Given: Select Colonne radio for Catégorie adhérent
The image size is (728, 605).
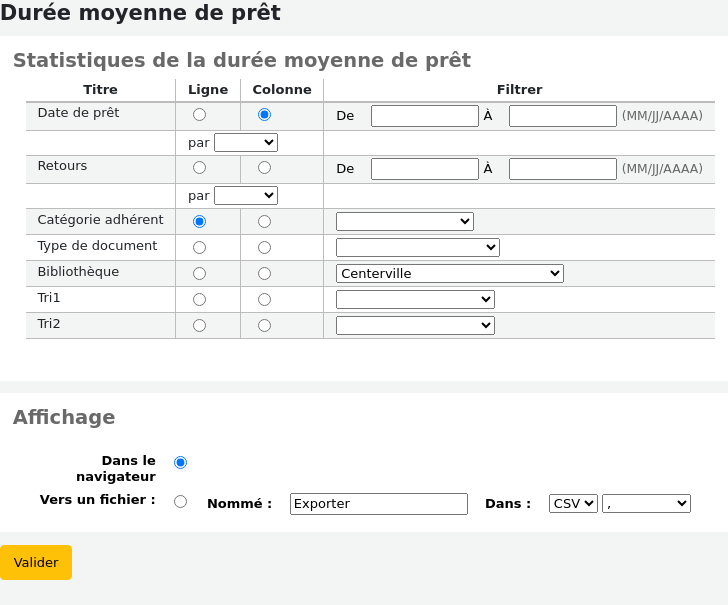Looking at the screenshot, I should pyautogui.click(x=265, y=221).
